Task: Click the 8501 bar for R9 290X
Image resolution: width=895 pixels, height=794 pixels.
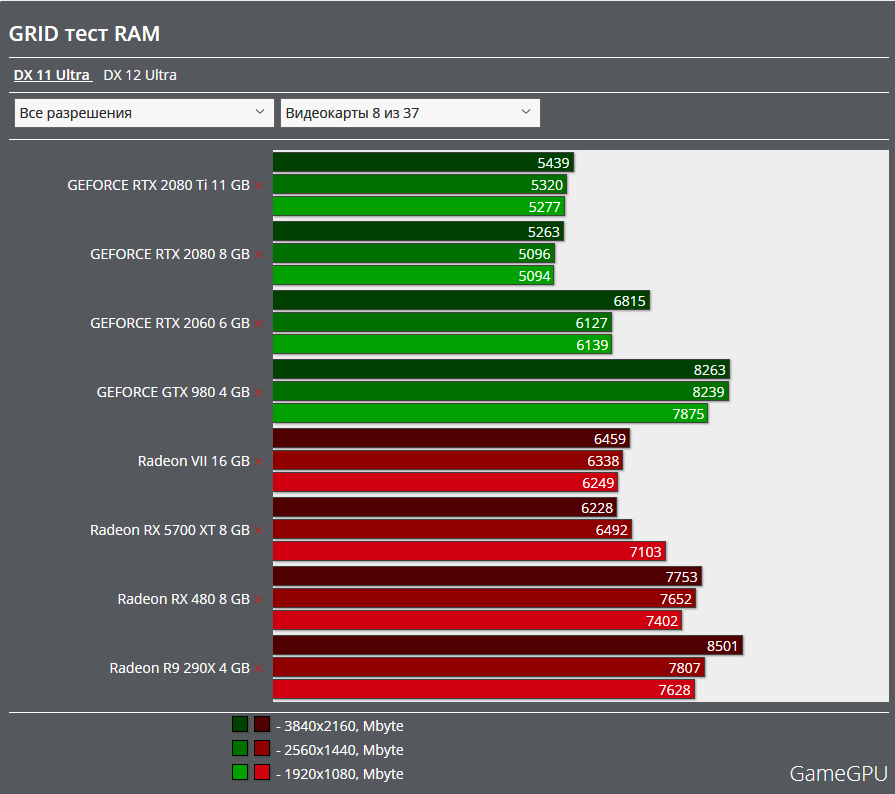Action: [x=508, y=646]
